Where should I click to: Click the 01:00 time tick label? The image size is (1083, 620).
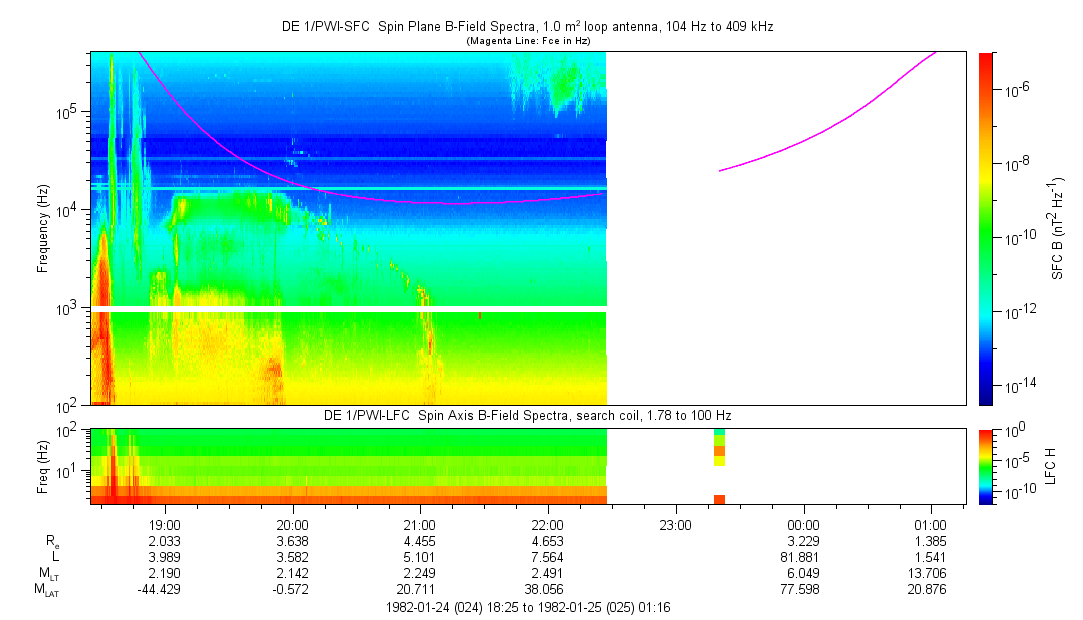[x=930, y=525]
